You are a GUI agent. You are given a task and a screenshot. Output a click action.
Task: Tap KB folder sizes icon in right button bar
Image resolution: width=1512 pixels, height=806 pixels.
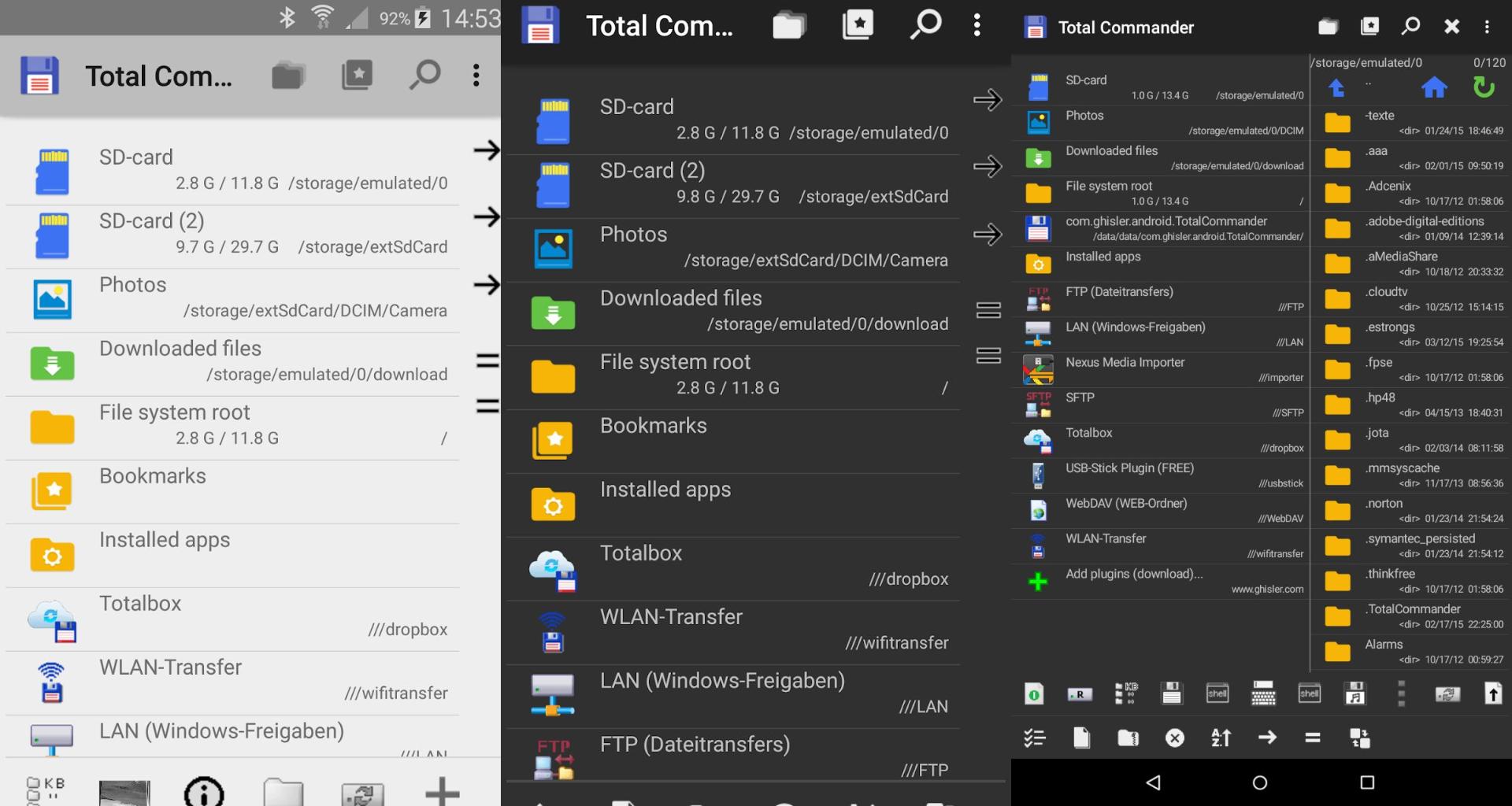point(1126,693)
